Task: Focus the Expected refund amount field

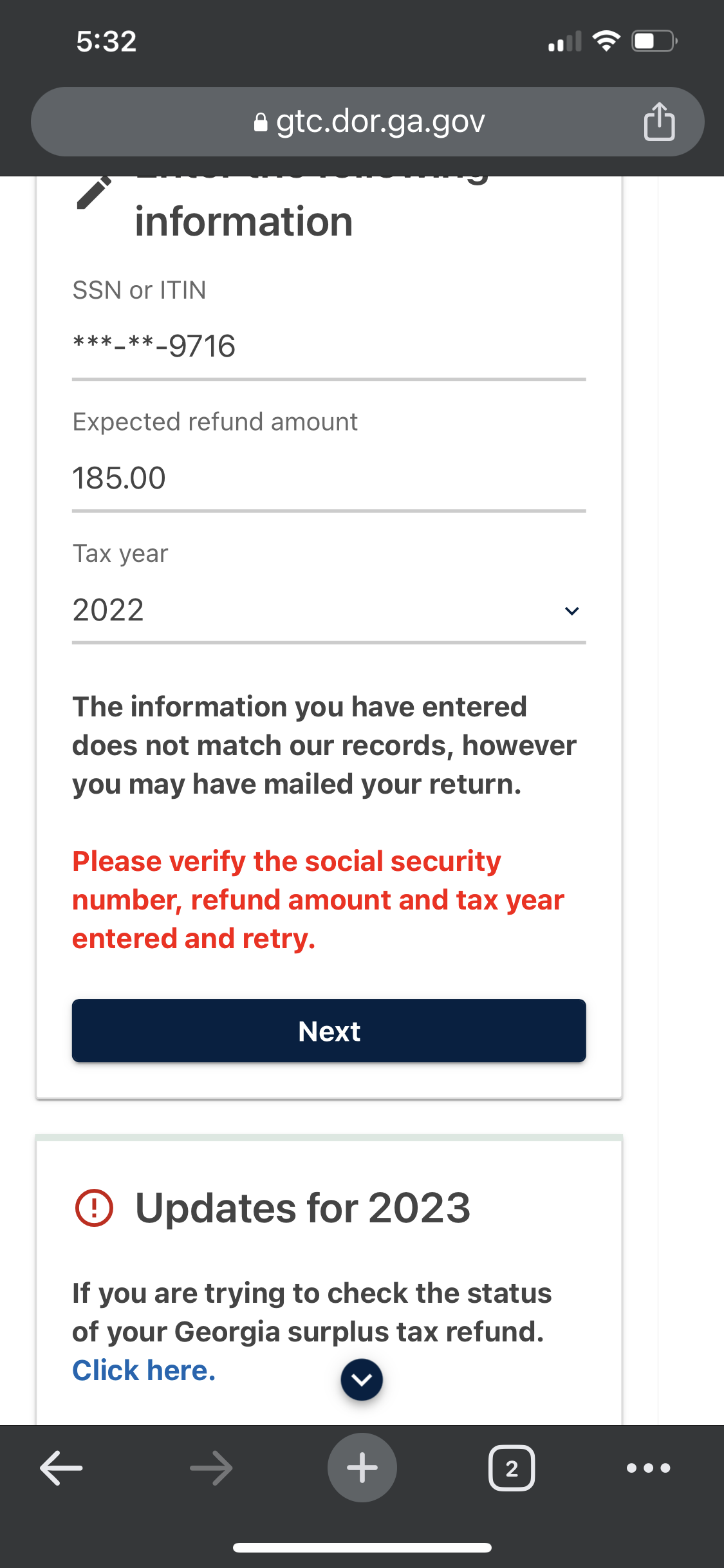Action: (x=329, y=479)
